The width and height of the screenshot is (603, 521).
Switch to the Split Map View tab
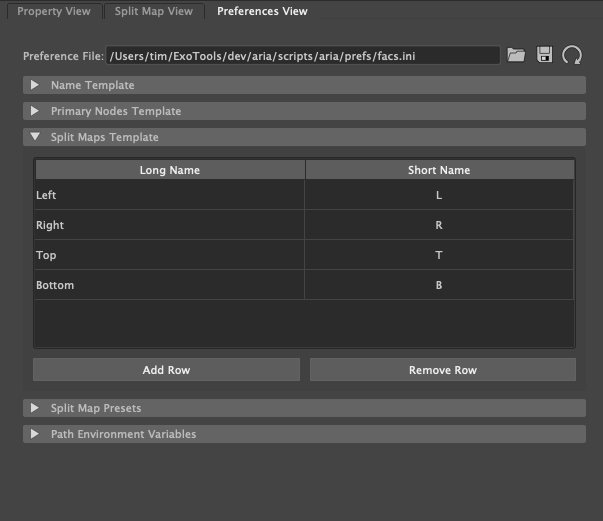pos(154,11)
